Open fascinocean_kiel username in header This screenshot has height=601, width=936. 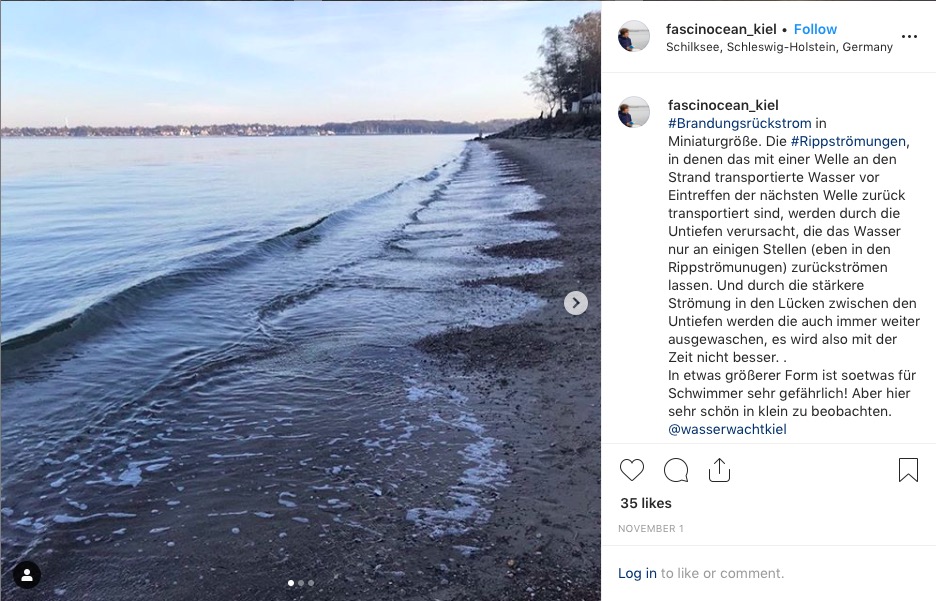721,29
